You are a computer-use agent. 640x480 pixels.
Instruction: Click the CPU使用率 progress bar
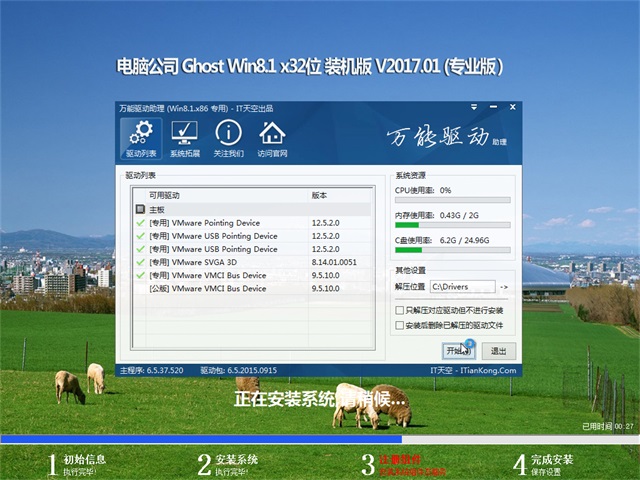pyautogui.click(x=452, y=200)
